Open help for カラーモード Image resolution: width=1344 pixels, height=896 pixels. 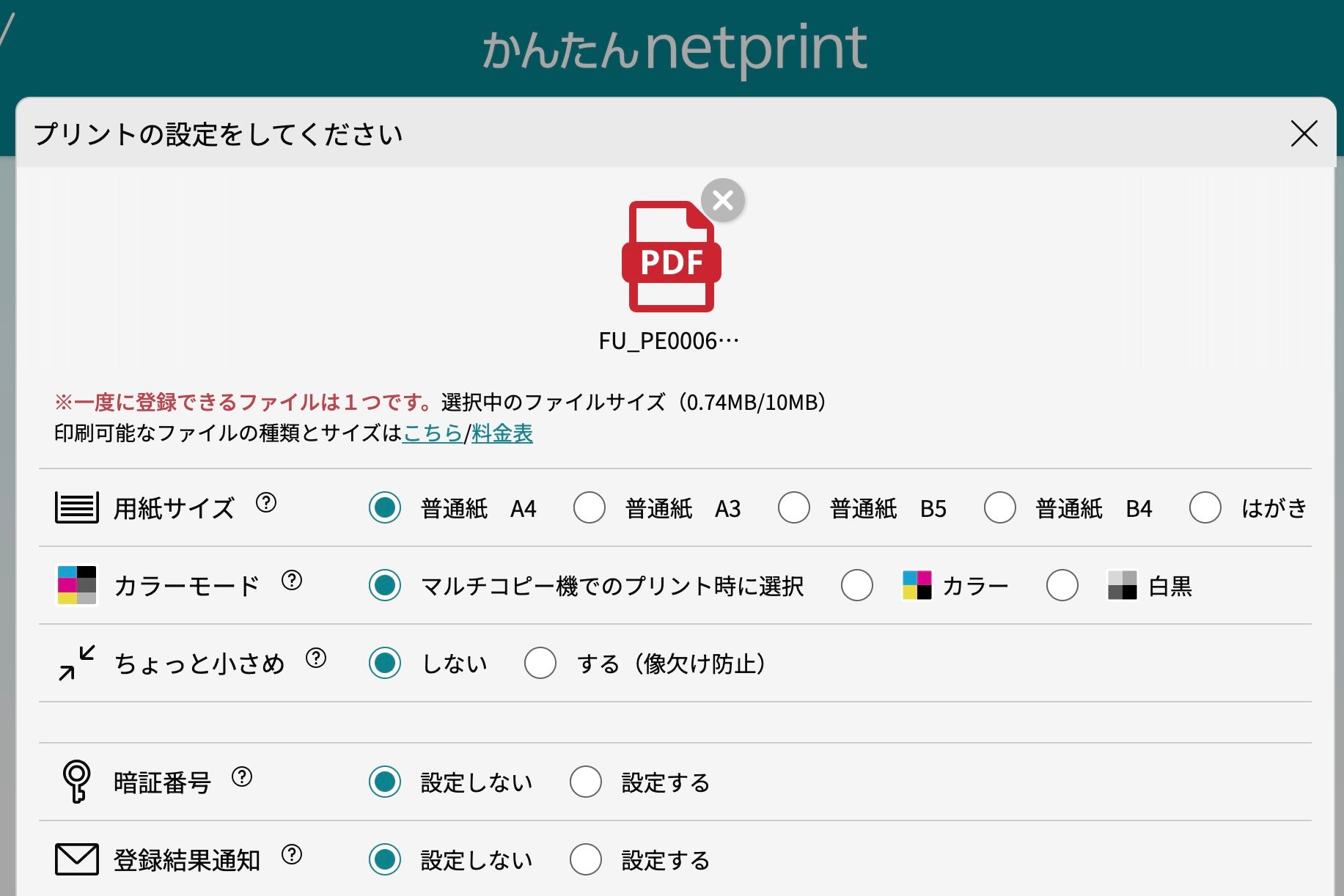(292, 581)
